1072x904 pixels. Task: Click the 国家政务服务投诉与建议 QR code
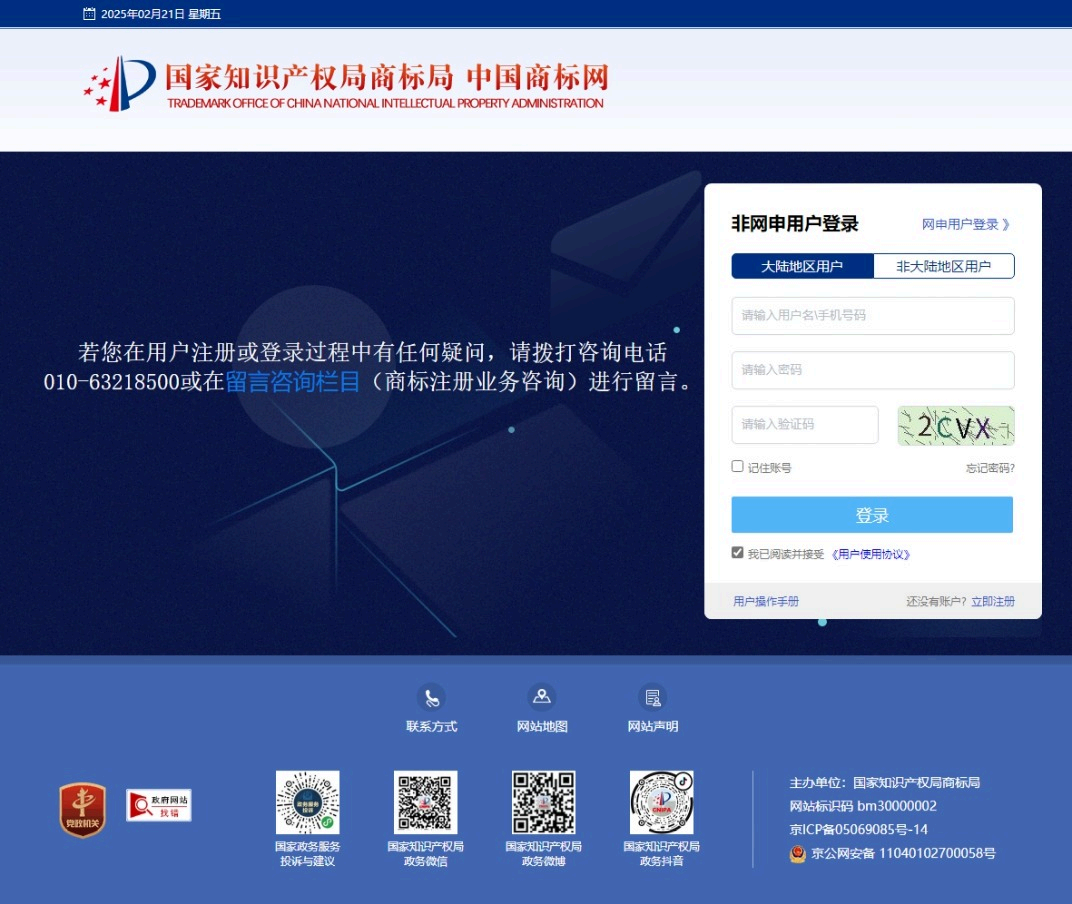(x=308, y=802)
